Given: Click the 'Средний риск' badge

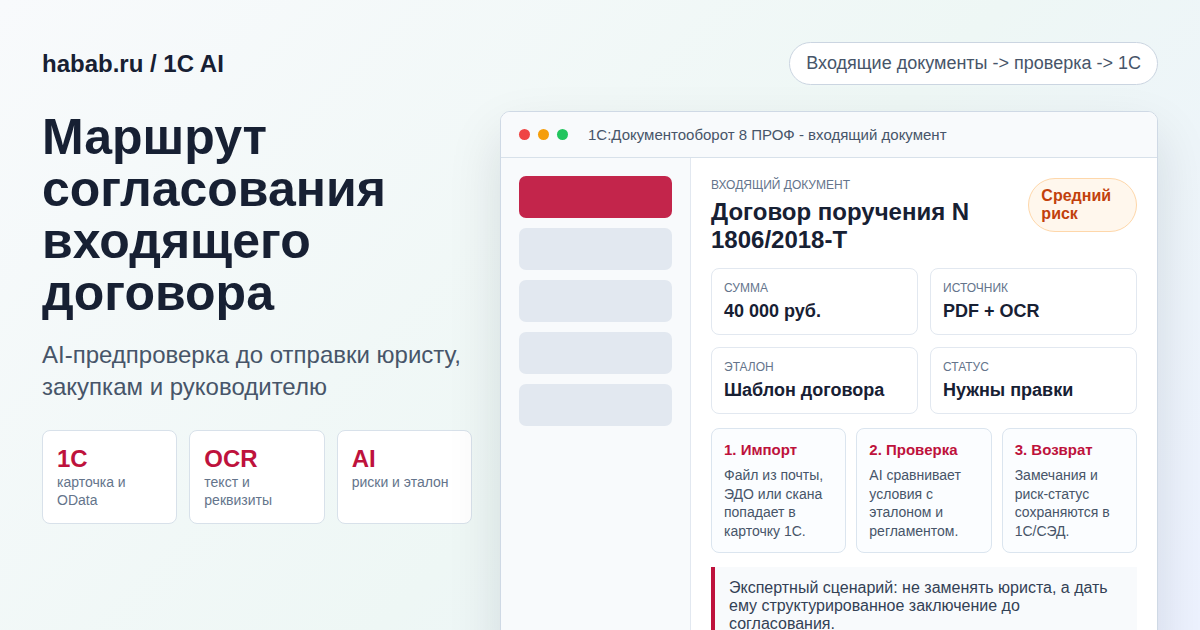Looking at the screenshot, I should 1082,205.
